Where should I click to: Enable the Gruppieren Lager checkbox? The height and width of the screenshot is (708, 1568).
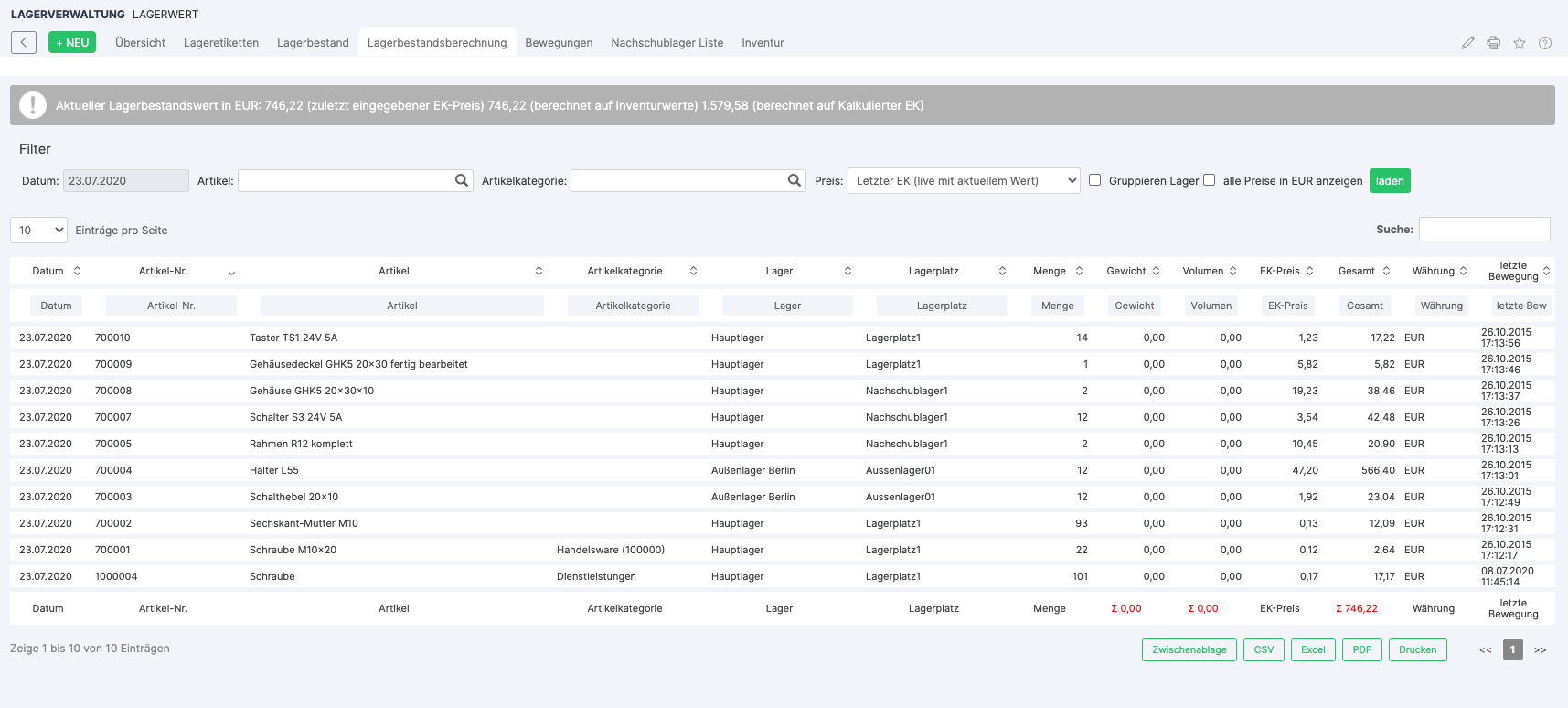(x=1094, y=180)
